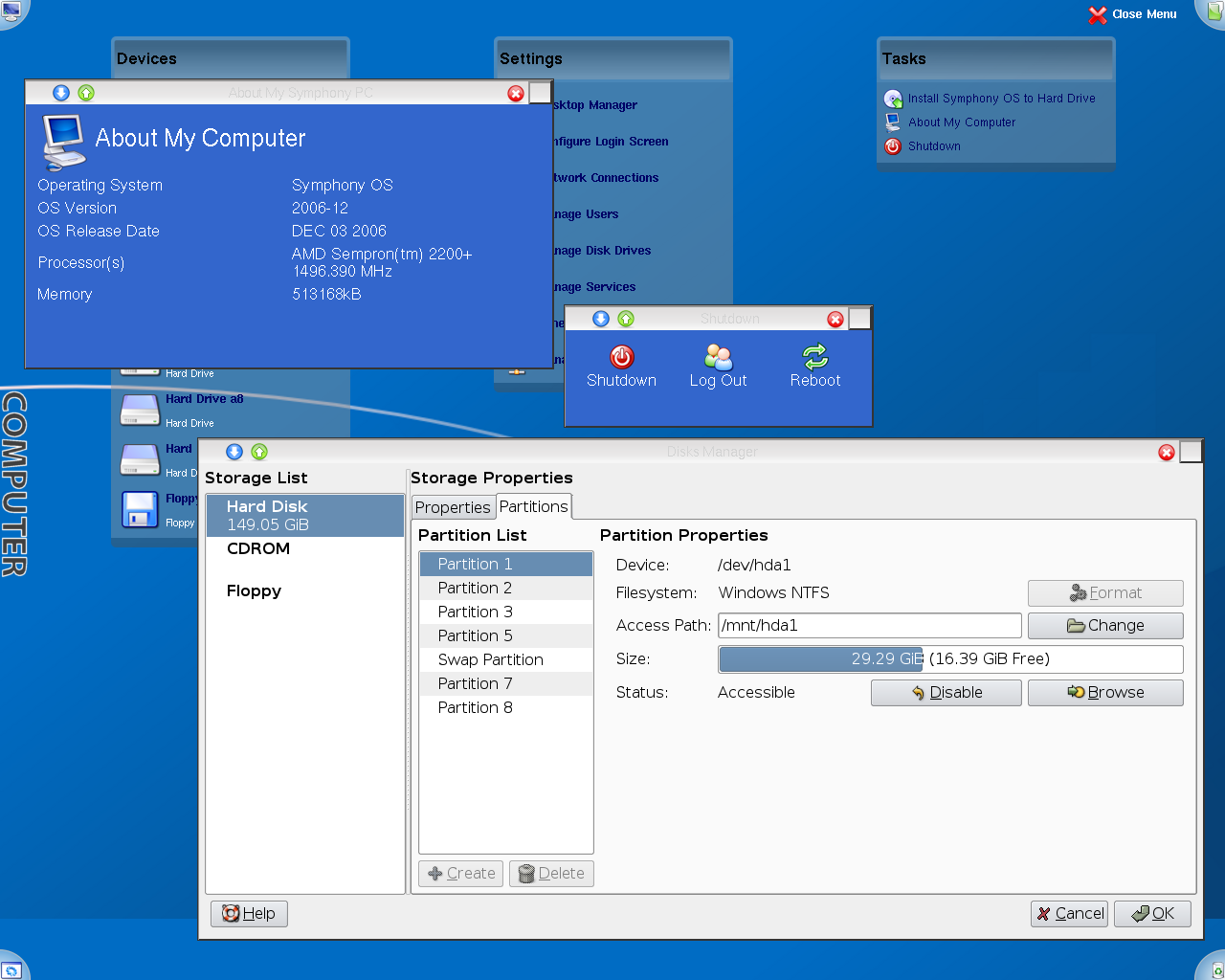The image size is (1225, 980).
Task: Click green up-arrow icon in Shutdown window titlebar
Action: [626, 319]
